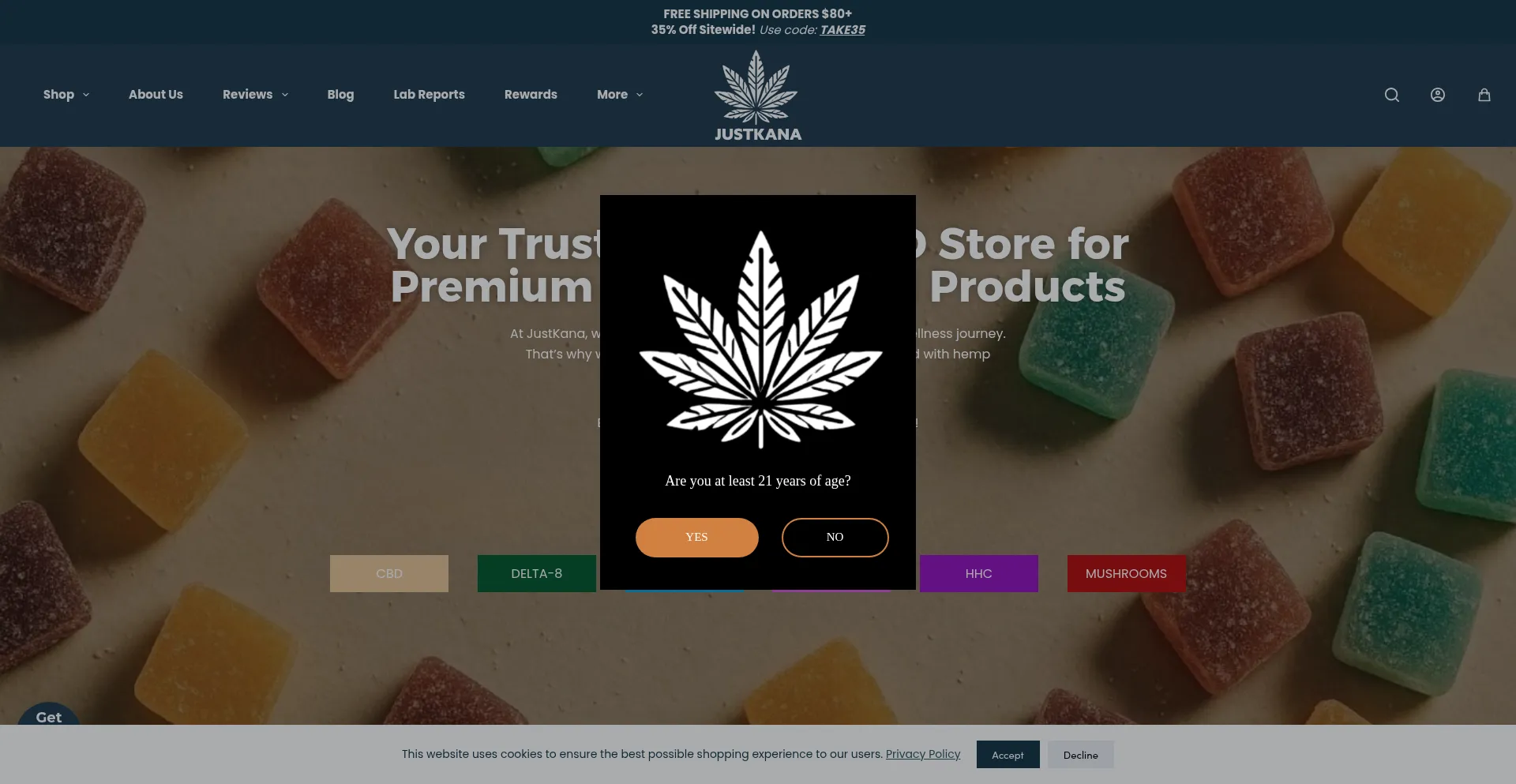Viewport: 1516px width, 784px height.
Task: Select the purple HHC category tile
Action: (x=978, y=574)
